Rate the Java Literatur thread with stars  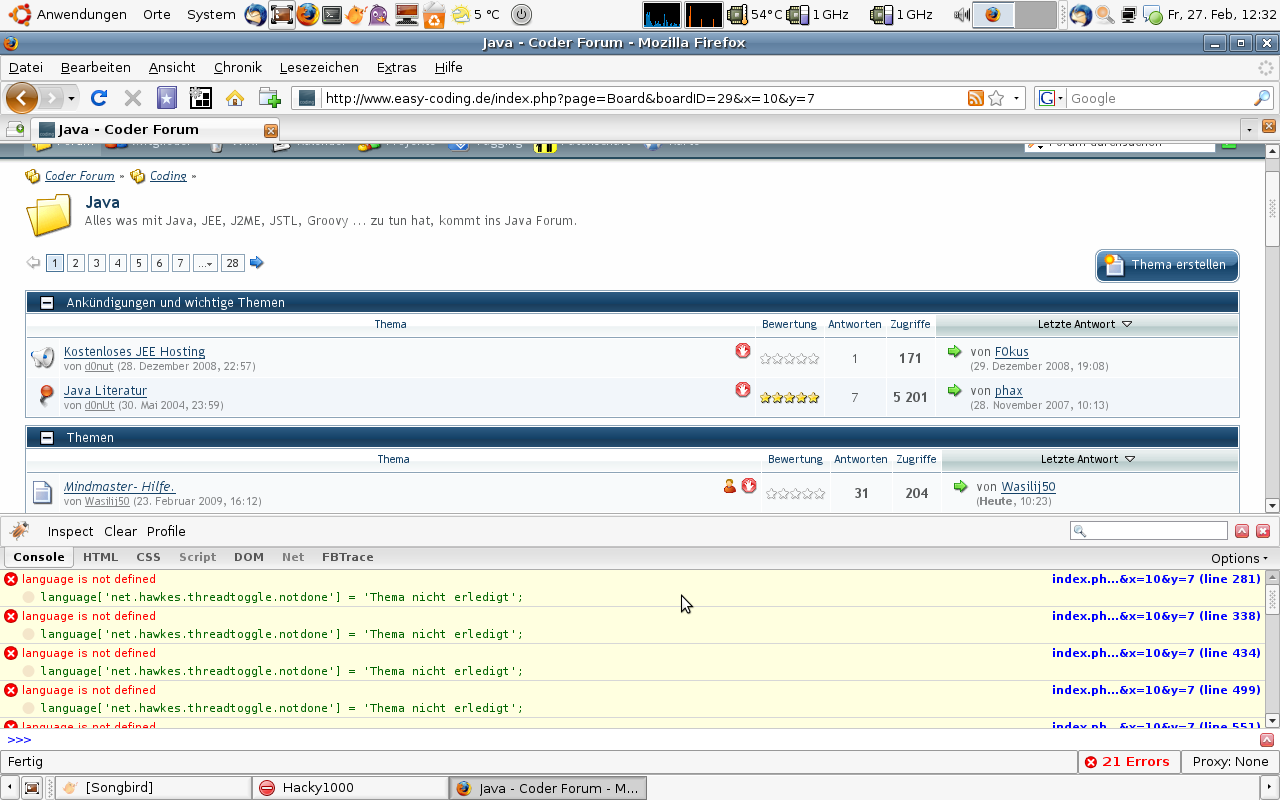tap(789, 397)
